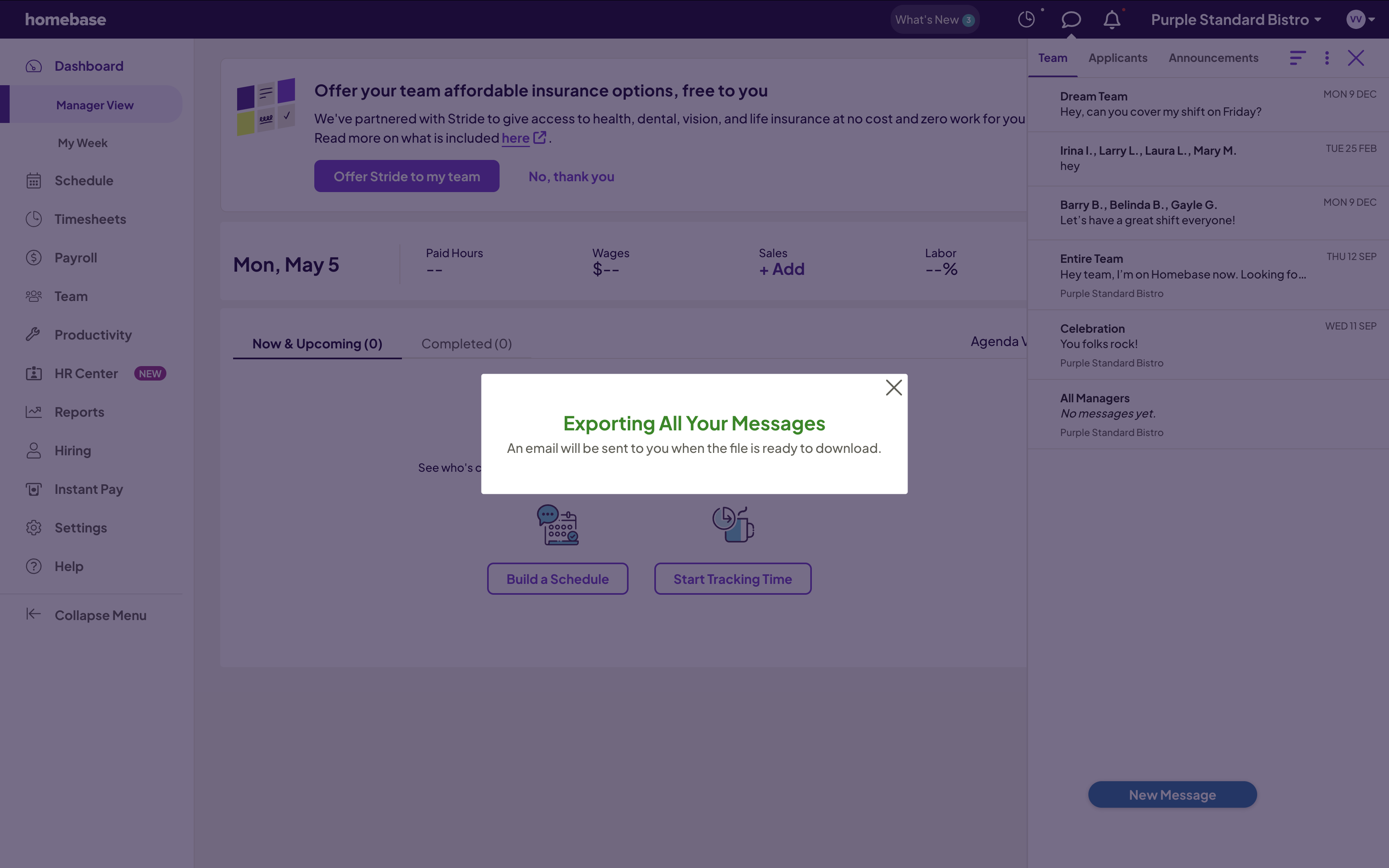Screen dimensions: 1389x868
Task: Start a New Message
Action: point(1172,794)
